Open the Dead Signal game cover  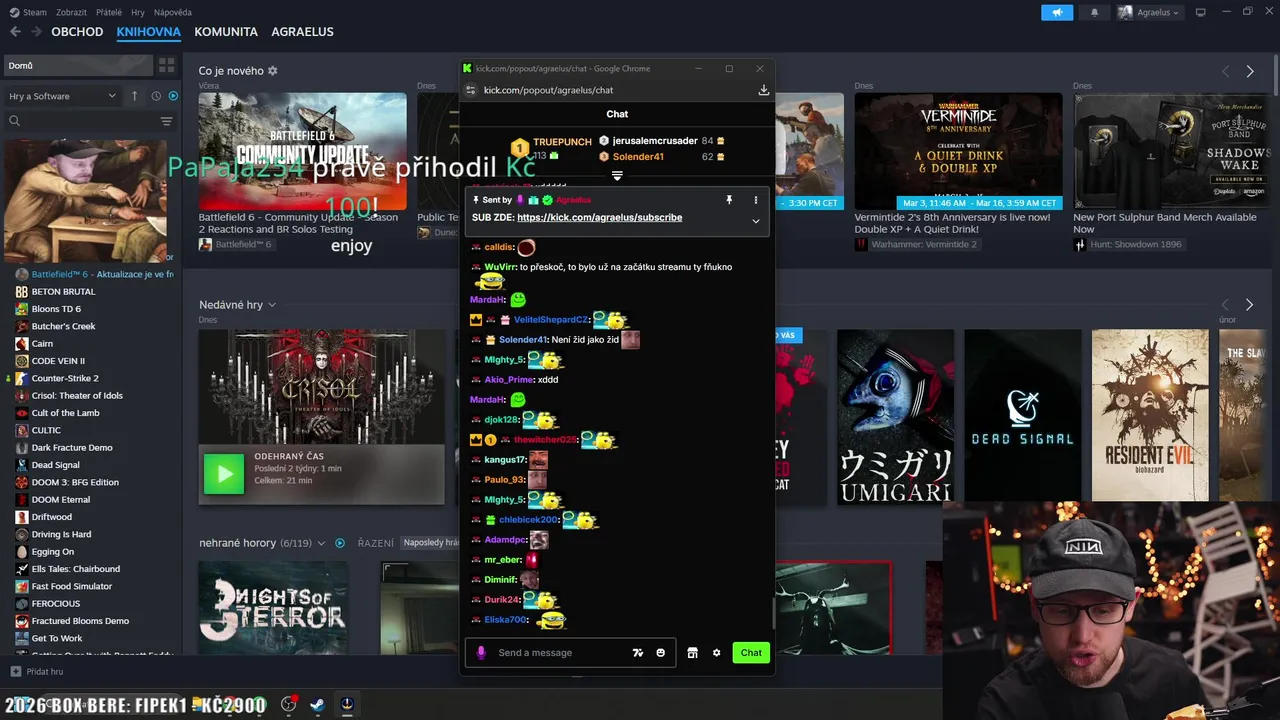tap(1023, 415)
